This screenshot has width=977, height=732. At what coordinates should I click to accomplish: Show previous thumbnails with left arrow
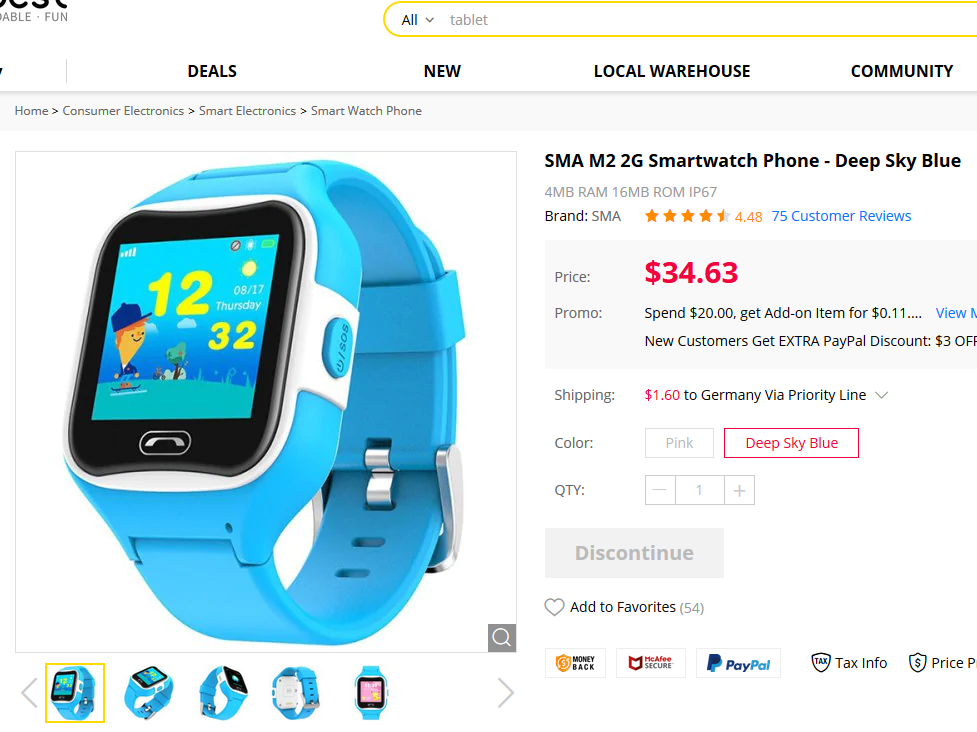(x=29, y=692)
